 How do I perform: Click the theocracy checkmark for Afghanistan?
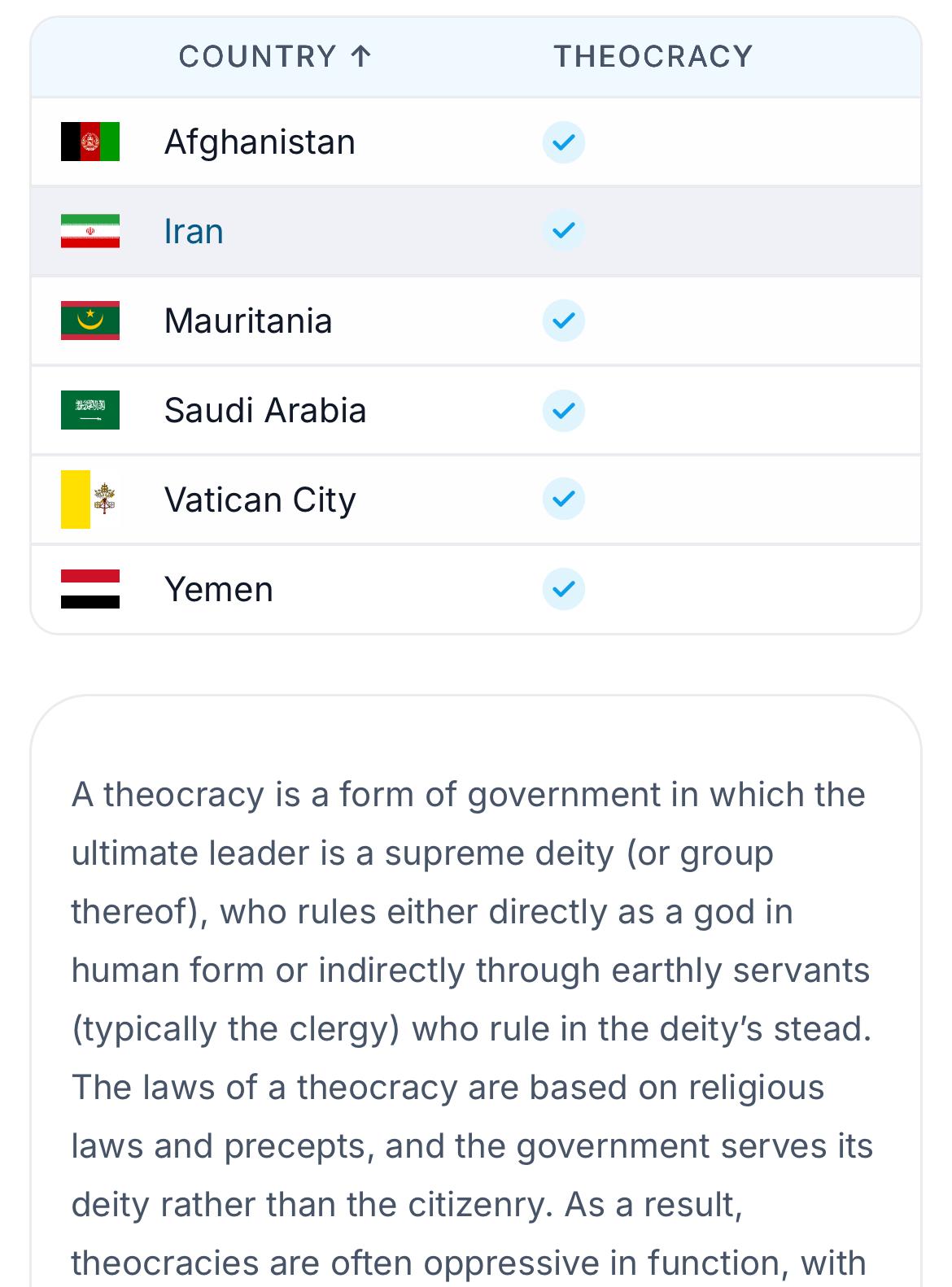coord(564,142)
